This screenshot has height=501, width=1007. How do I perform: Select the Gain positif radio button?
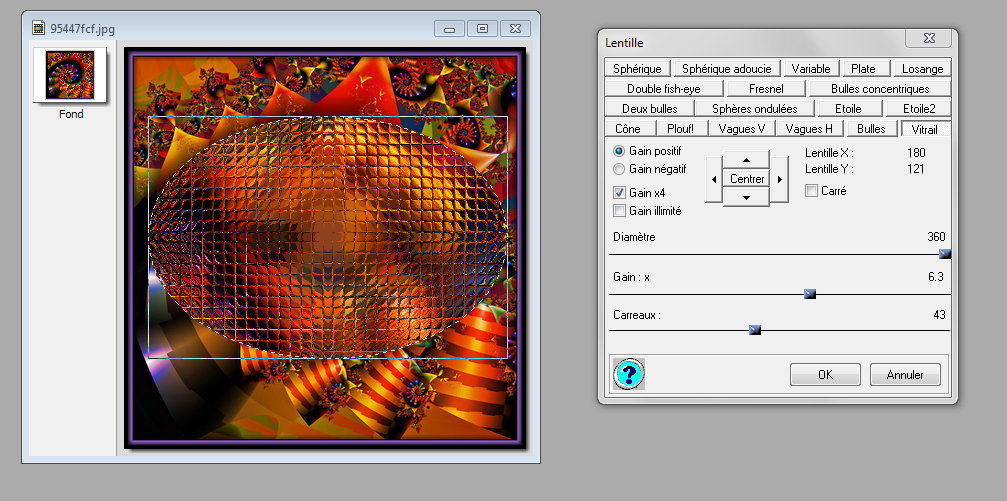(x=619, y=150)
